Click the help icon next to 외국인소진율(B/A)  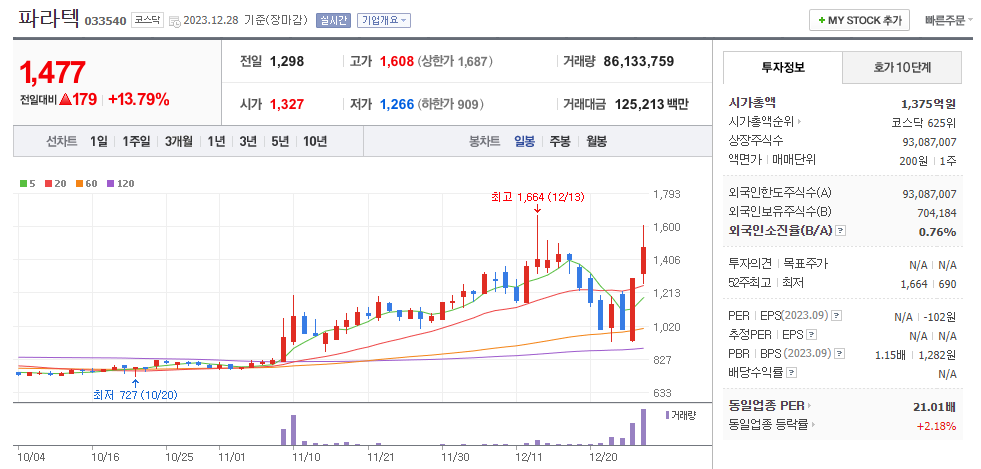[841, 231]
